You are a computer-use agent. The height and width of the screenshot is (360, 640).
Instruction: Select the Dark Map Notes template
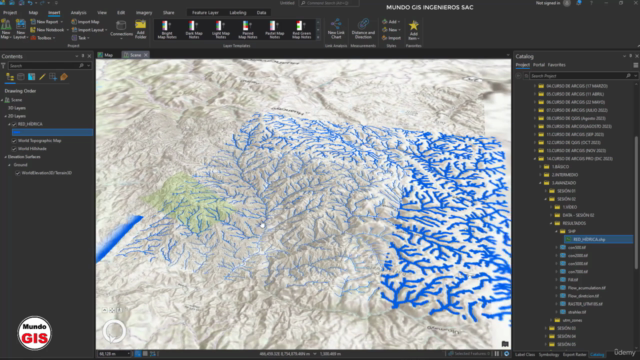click(x=194, y=29)
